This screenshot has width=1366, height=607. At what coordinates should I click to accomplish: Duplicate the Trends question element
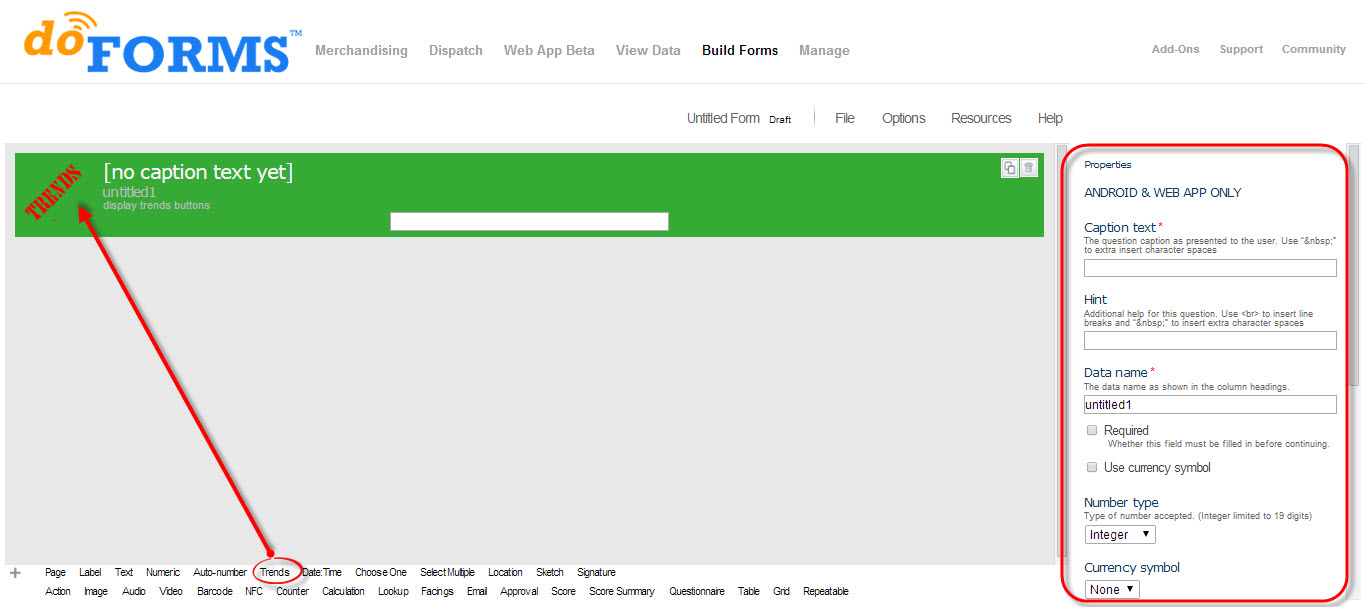(1009, 168)
